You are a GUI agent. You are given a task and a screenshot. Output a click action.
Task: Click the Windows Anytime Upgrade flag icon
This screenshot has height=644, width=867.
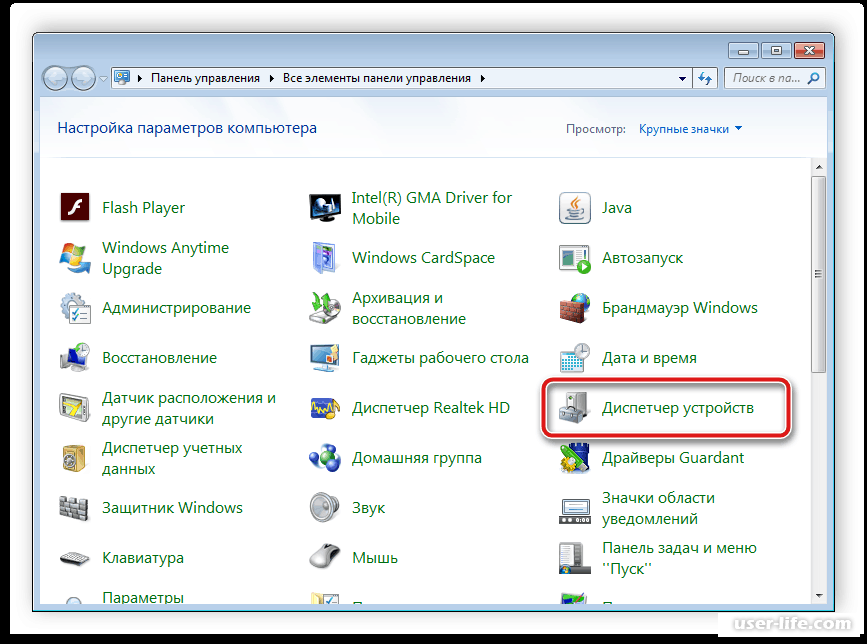tap(75, 258)
